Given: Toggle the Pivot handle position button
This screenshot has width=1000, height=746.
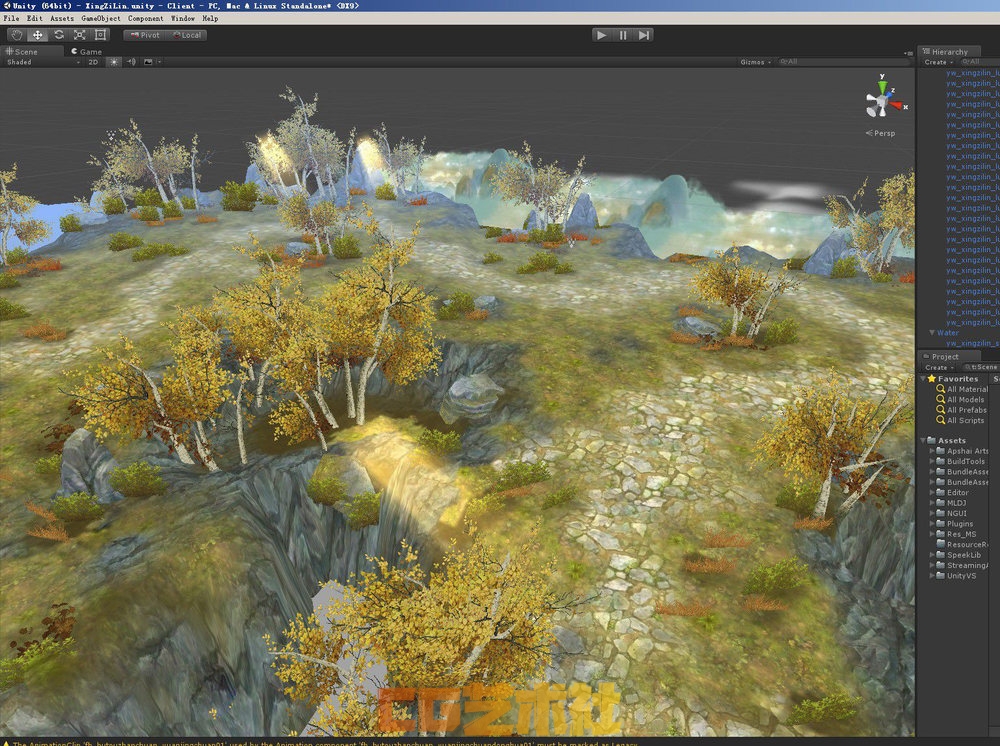Looking at the screenshot, I should tap(145, 35).
